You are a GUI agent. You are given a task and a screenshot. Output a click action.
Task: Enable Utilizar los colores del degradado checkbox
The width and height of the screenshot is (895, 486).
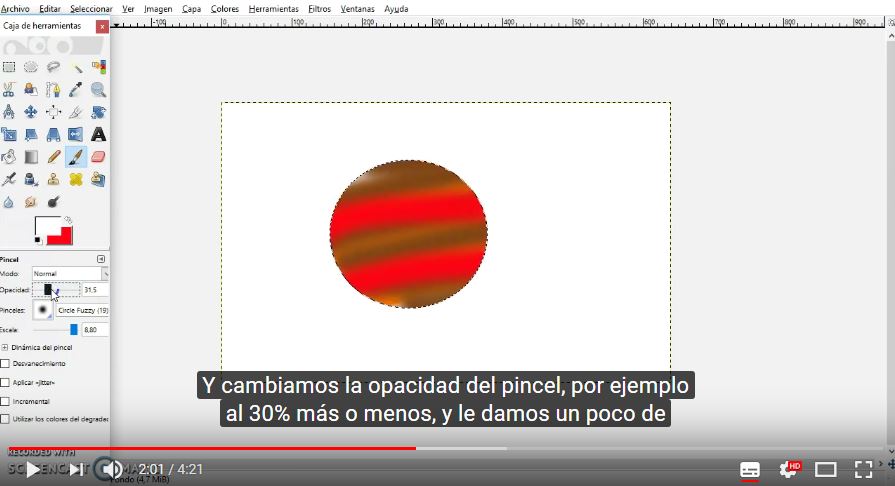tap(5, 419)
